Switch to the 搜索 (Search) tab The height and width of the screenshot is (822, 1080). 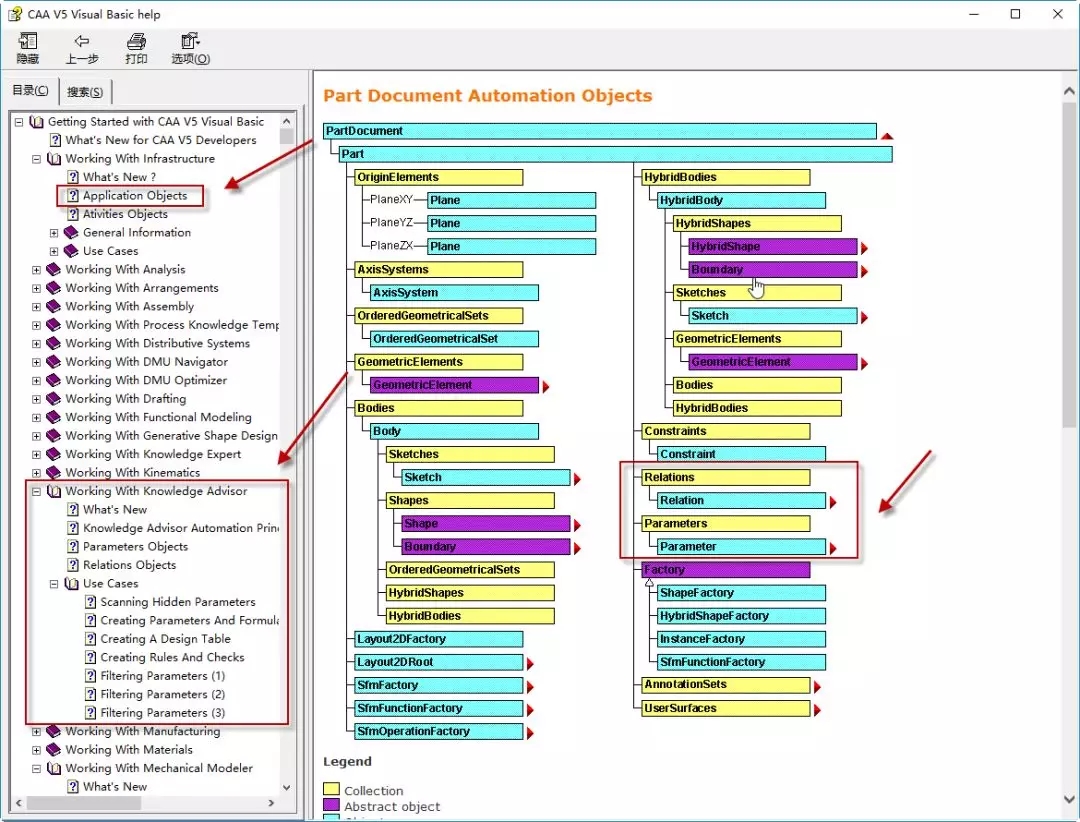(85, 92)
